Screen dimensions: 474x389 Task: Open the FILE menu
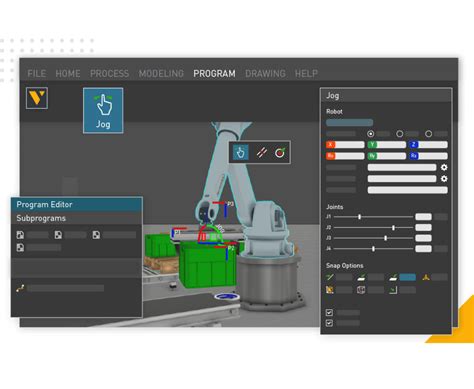coord(37,74)
